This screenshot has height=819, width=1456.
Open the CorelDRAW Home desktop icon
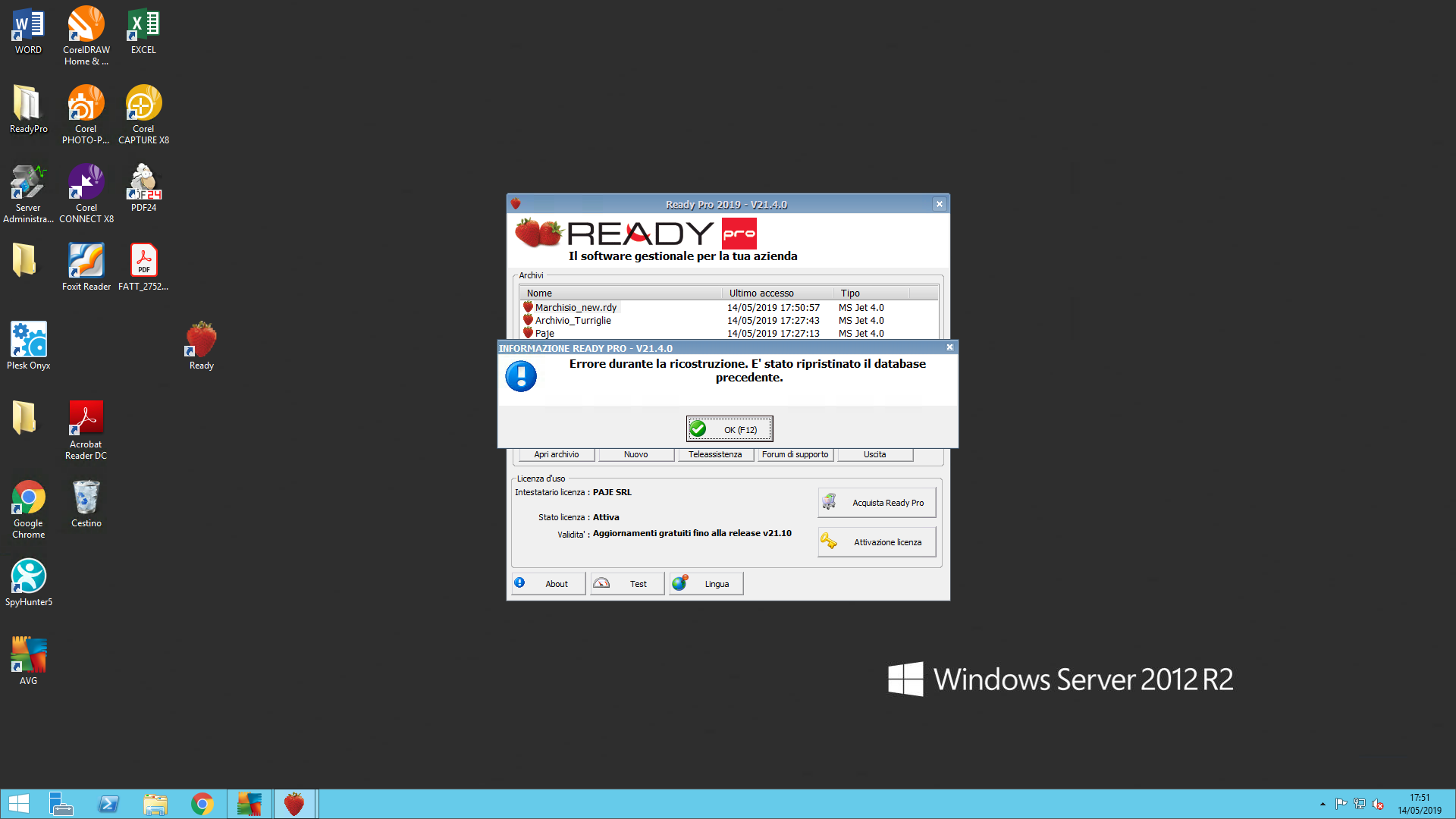[x=86, y=36]
